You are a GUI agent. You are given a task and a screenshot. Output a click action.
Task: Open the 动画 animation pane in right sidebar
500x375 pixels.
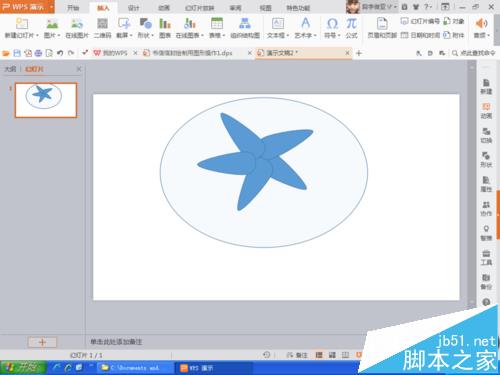point(486,111)
